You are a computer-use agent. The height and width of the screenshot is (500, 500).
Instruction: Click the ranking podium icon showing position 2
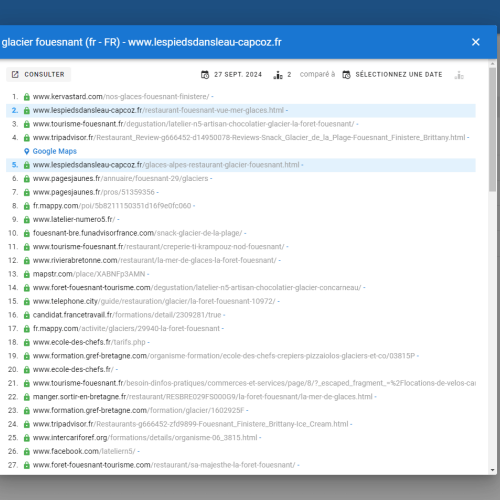[278, 75]
